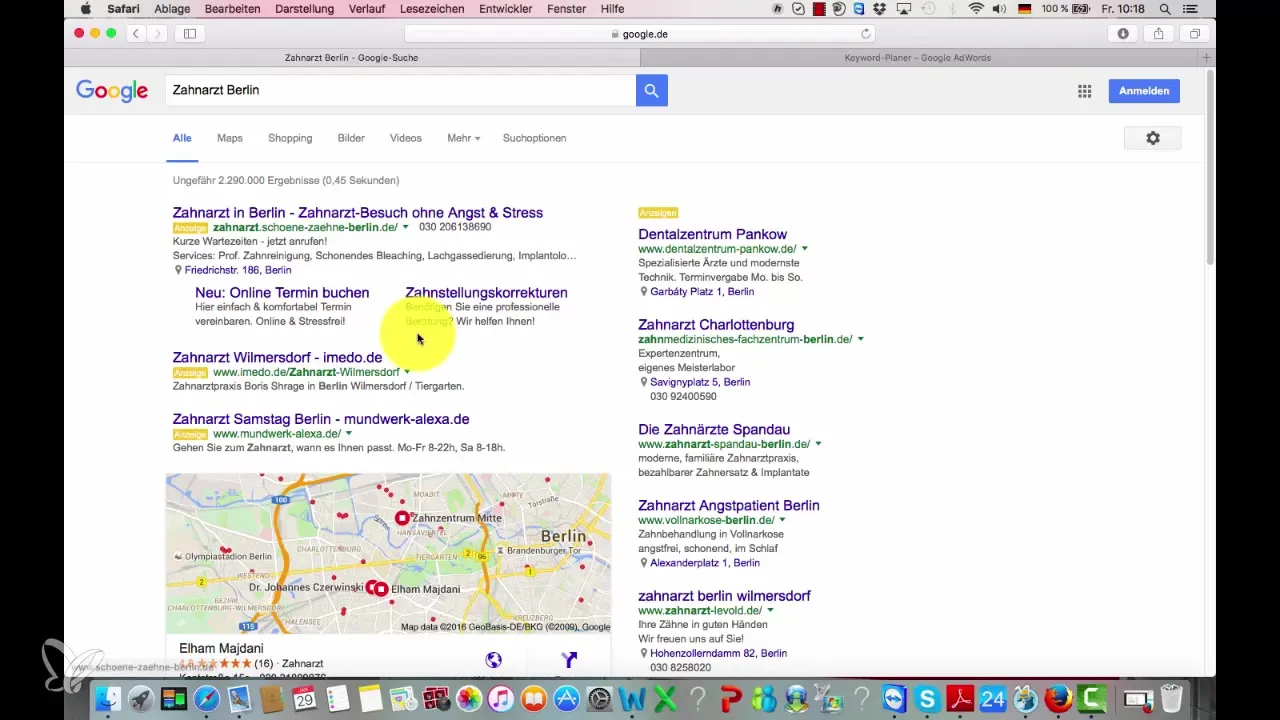Screen dimensions: 1280x720
Task: Open Notification Center icon in menu bar
Action: click(1192, 9)
